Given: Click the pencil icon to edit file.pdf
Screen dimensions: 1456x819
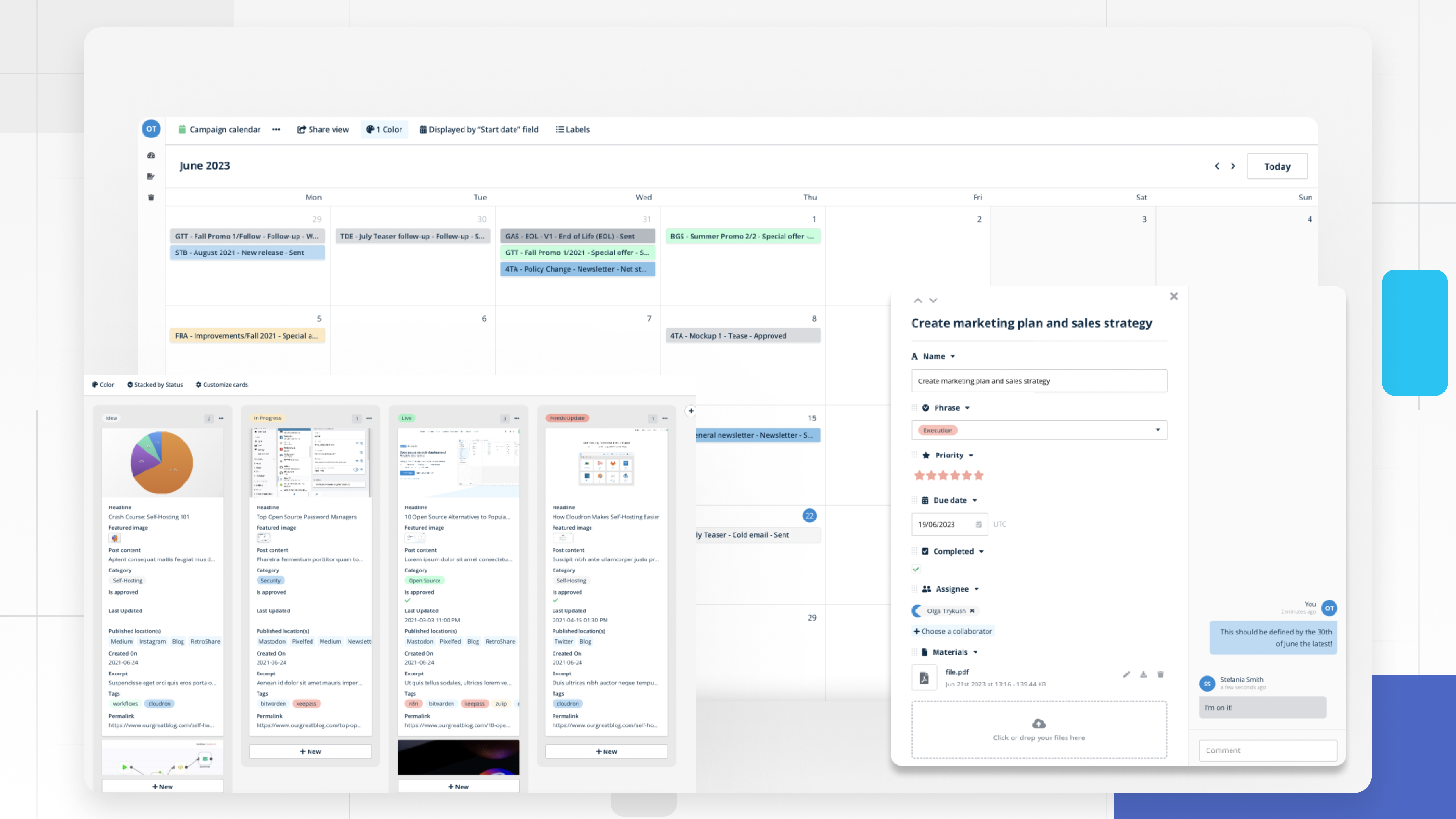Looking at the screenshot, I should (1126, 674).
